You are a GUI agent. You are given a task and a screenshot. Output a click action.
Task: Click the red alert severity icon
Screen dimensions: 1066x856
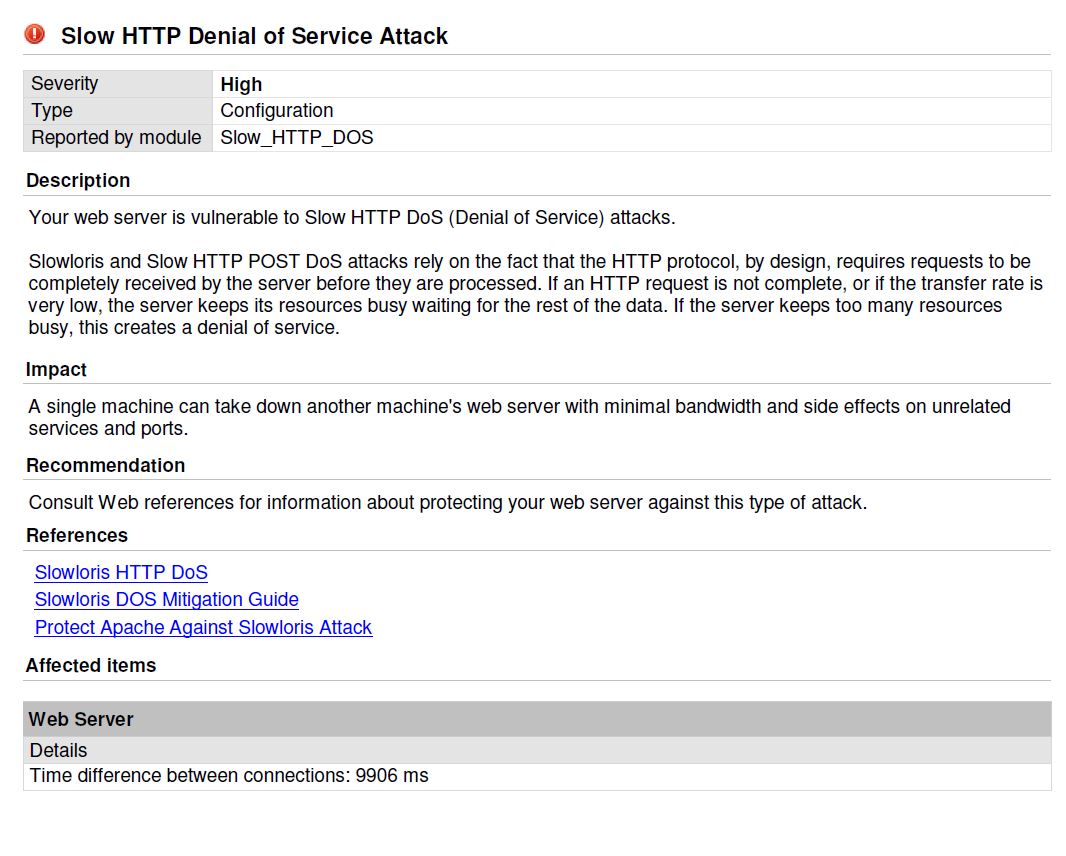(x=33, y=33)
